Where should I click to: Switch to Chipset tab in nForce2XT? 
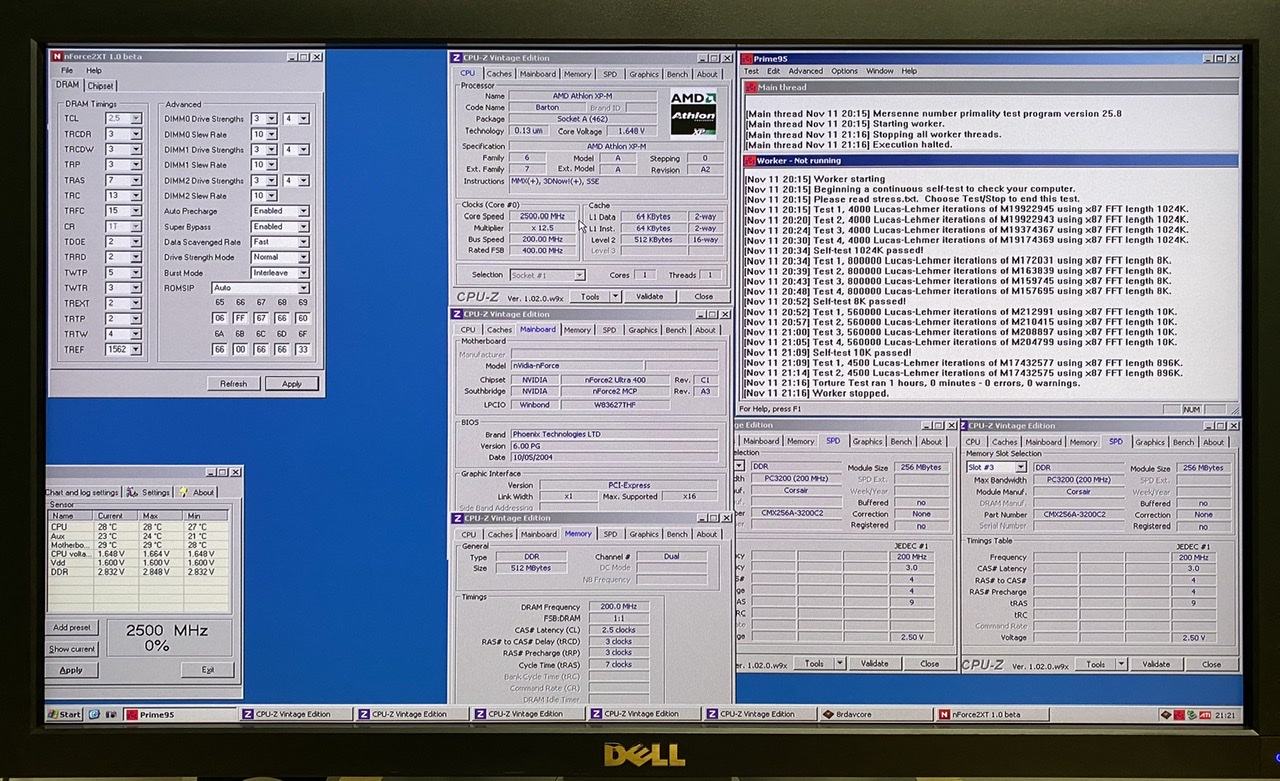point(101,86)
